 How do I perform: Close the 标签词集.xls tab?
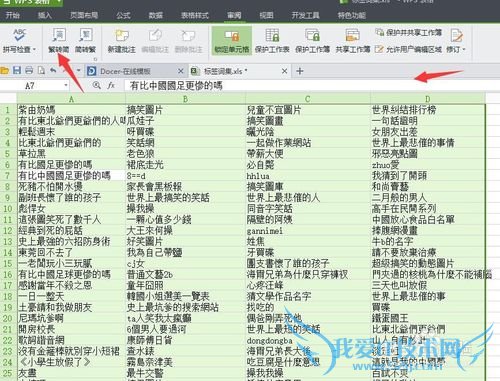click(x=284, y=71)
